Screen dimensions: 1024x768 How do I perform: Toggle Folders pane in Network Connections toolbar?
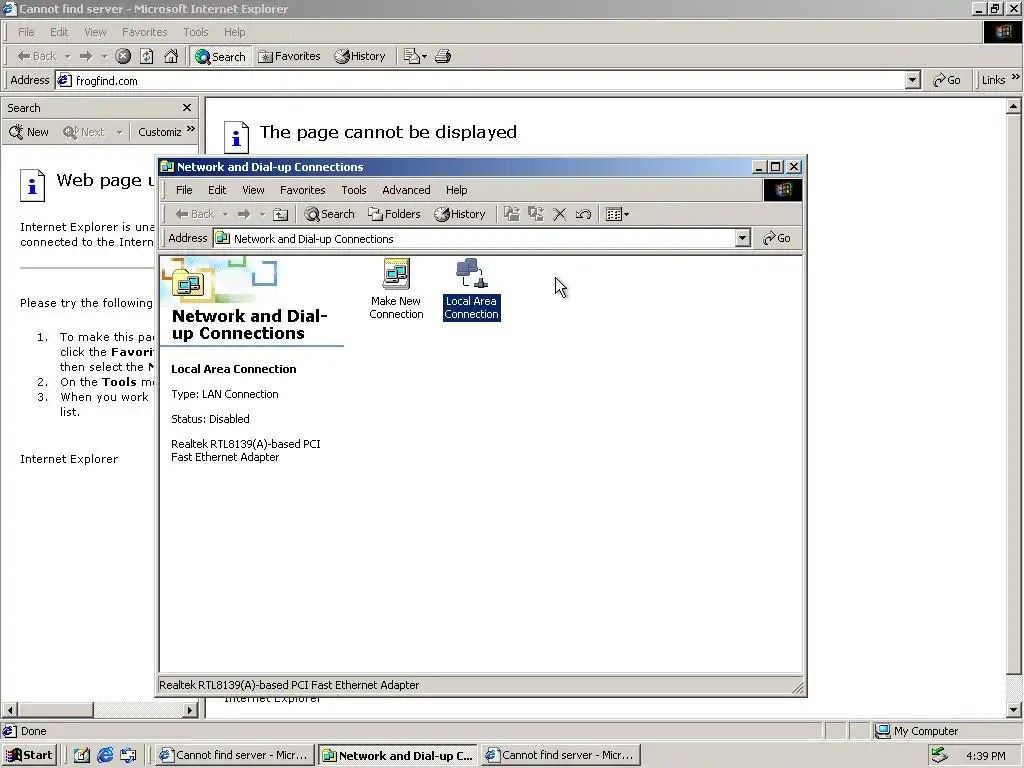tap(394, 214)
